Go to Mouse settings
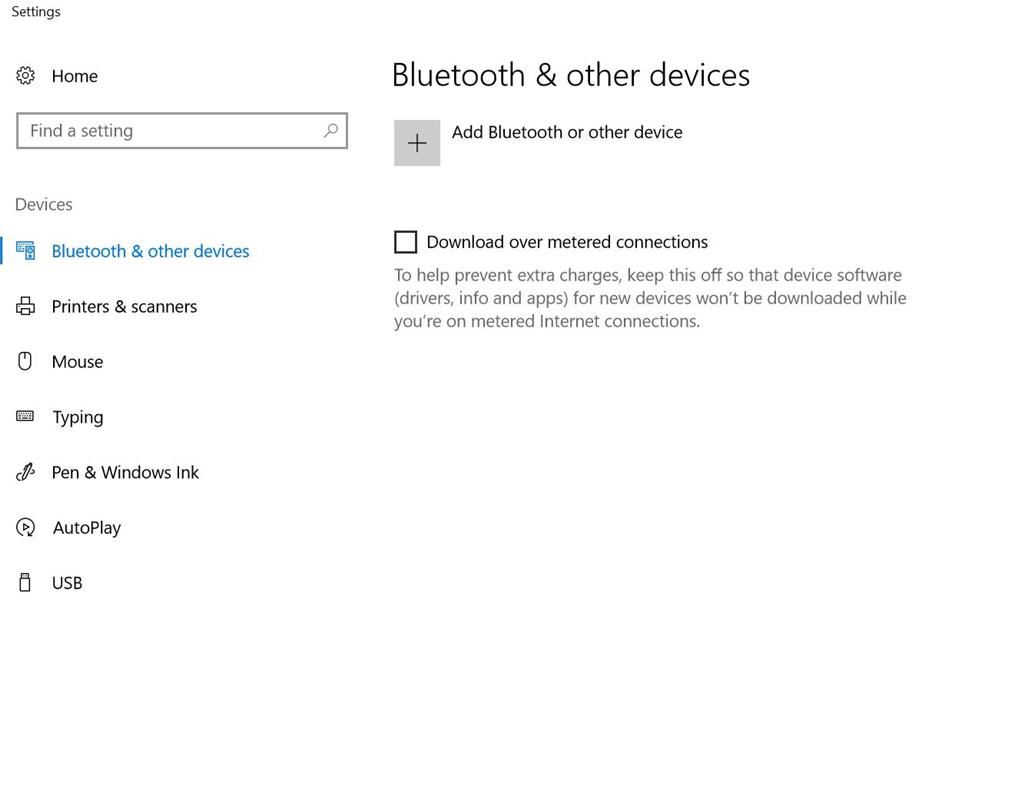The width and height of the screenshot is (1024, 808). tap(77, 361)
